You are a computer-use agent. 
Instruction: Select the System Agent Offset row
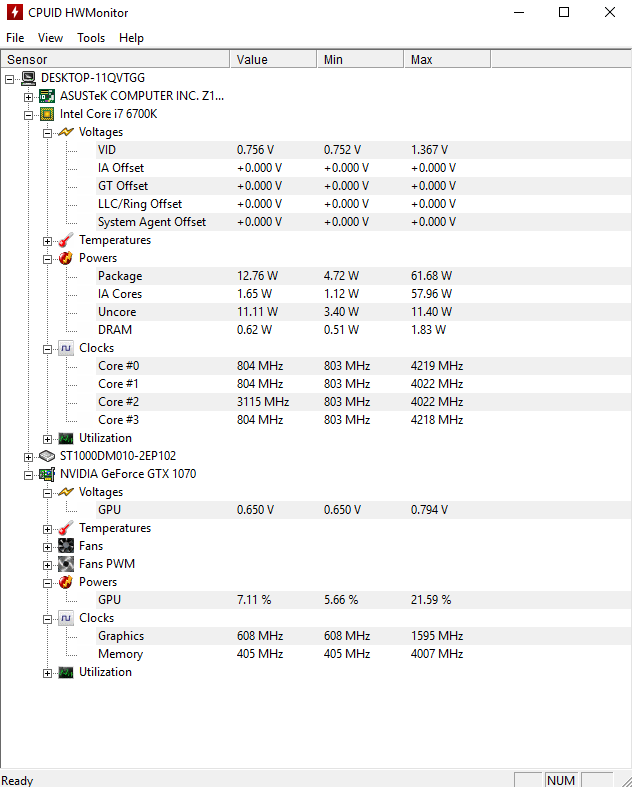[363, 222]
